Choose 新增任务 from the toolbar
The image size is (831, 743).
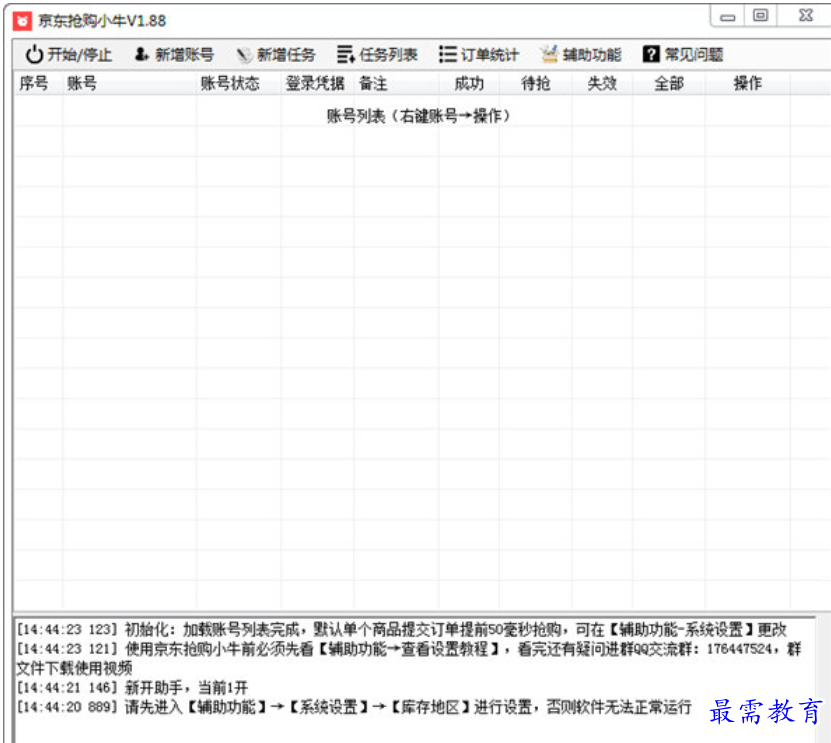276,54
